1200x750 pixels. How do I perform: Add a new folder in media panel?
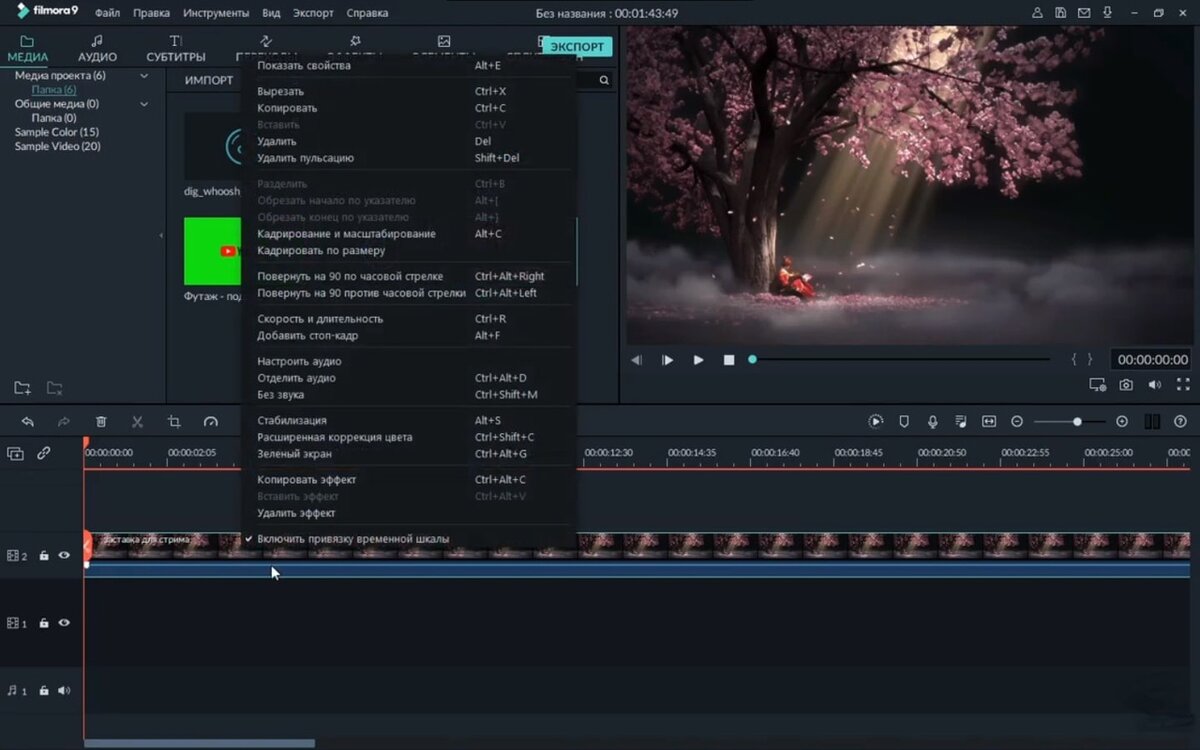[22, 388]
